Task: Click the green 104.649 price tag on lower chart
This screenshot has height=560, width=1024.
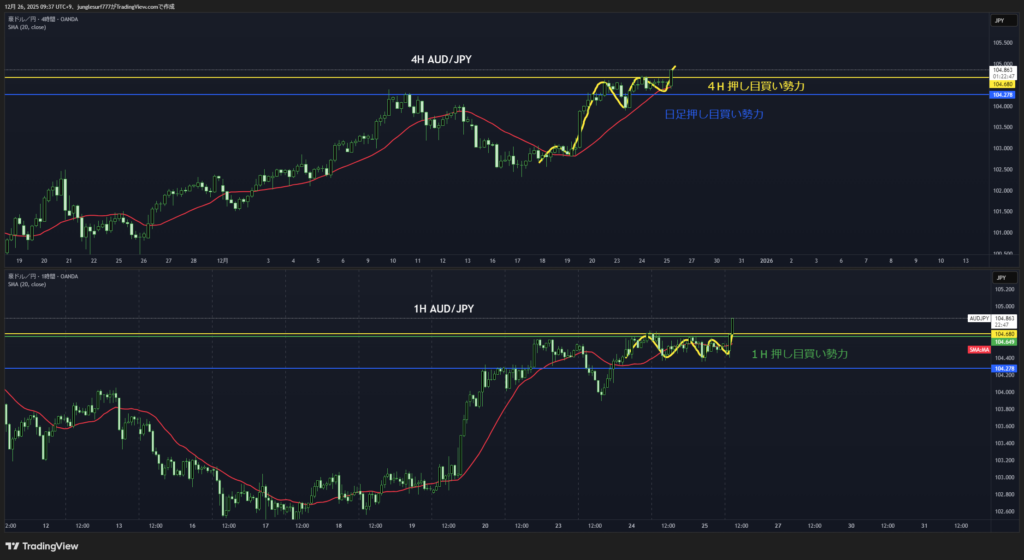Action: coord(1001,341)
